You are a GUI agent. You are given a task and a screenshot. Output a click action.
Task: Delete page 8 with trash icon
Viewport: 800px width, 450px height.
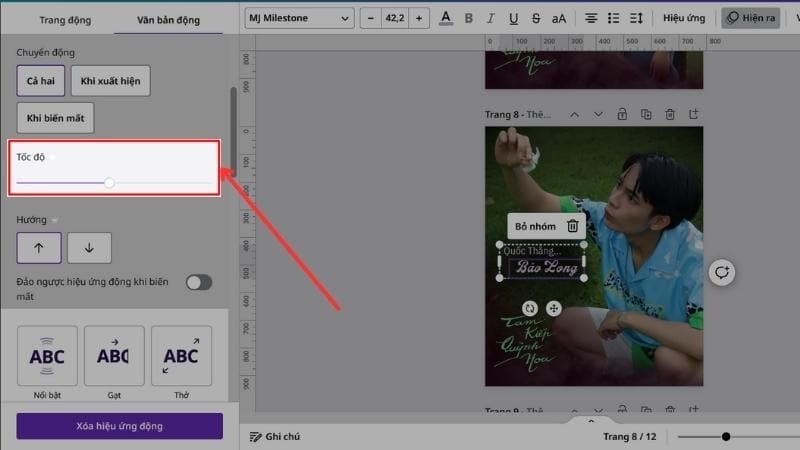coord(670,115)
